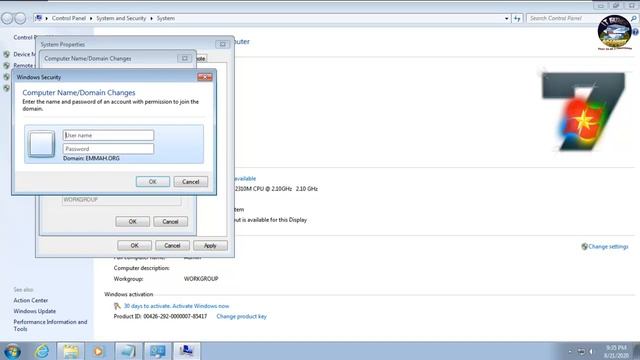This screenshot has width=640, height=360.
Task: Click the volume icon in system tray
Action: (591, 351)
